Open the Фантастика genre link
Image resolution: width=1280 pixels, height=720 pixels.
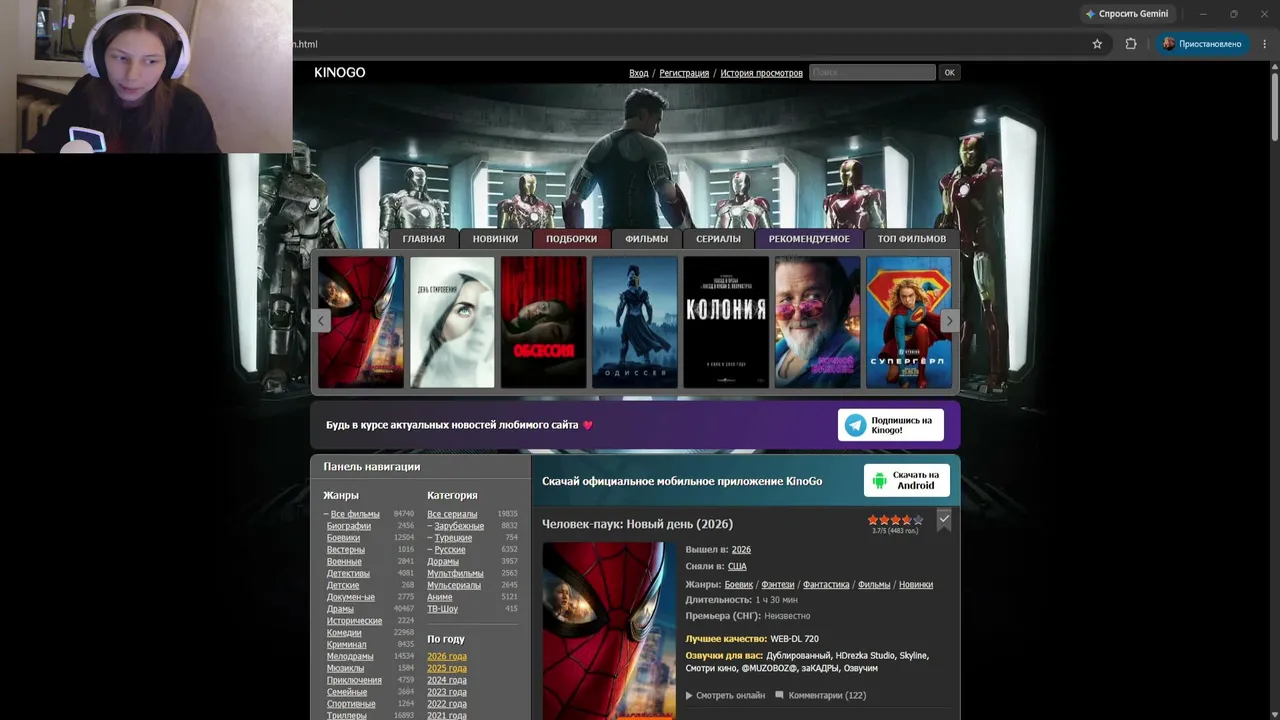(826, 585)
